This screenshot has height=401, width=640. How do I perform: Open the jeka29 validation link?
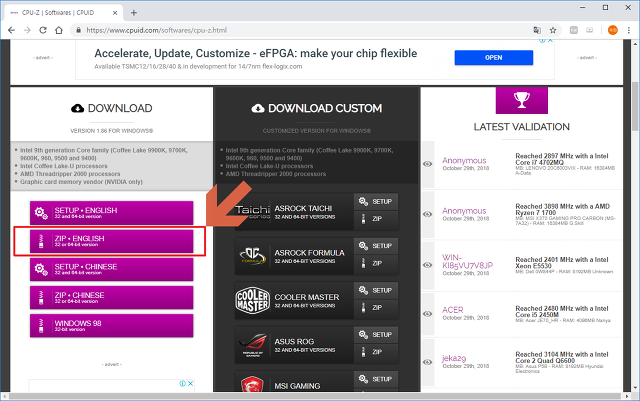click(x=454, y=358)
